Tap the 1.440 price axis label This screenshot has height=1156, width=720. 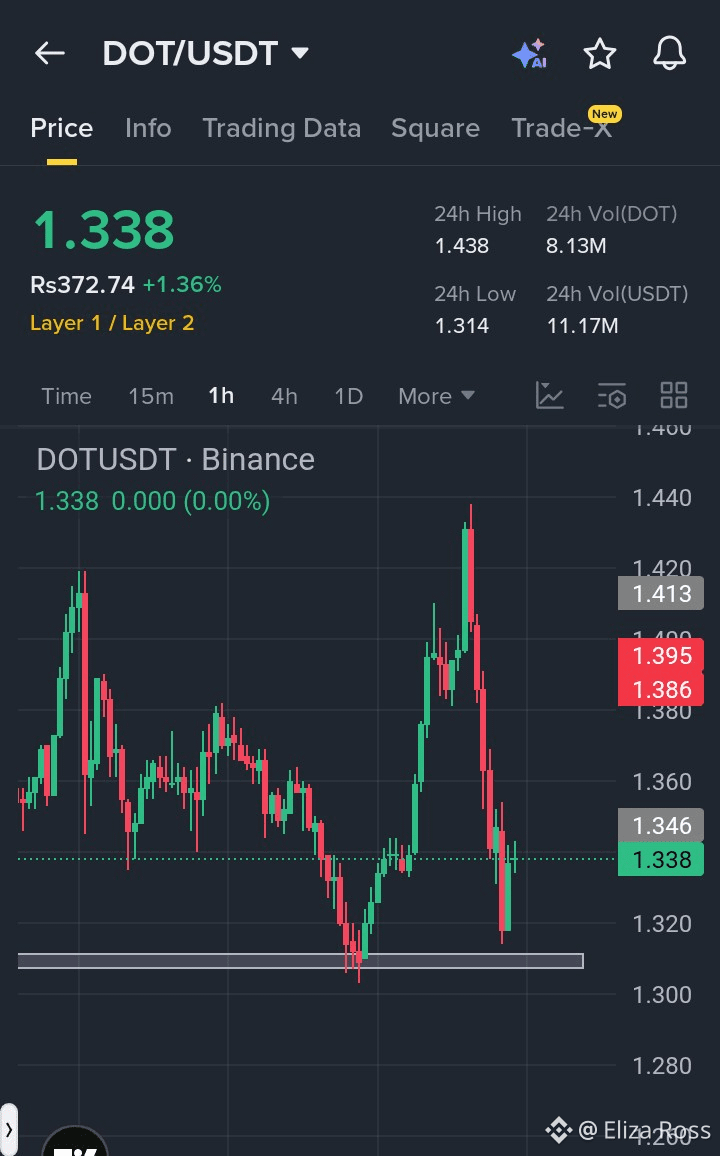point(662,498)
